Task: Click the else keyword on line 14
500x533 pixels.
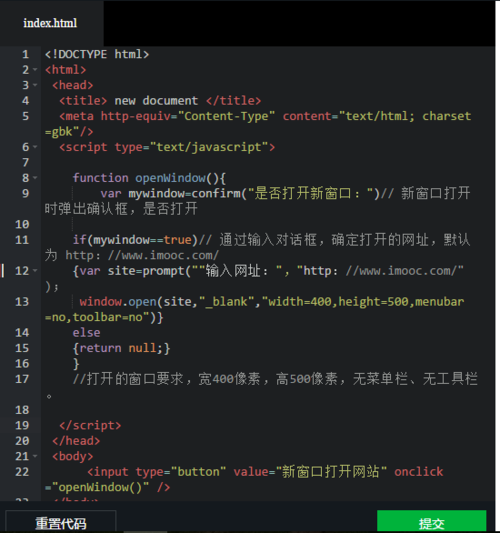Action: coord(86,332)
